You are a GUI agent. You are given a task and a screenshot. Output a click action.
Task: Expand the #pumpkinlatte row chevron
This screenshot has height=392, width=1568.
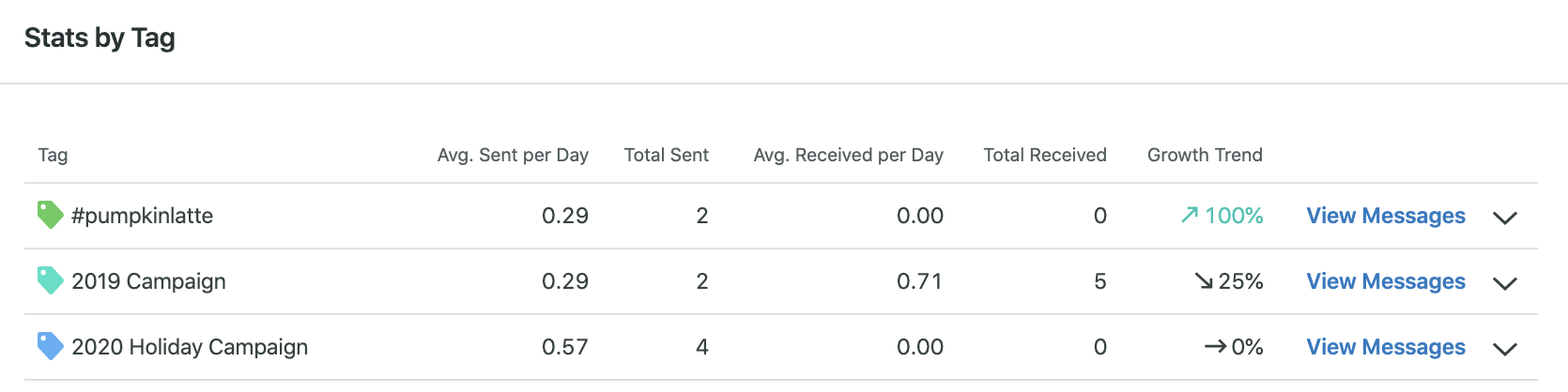(1505, 218)
